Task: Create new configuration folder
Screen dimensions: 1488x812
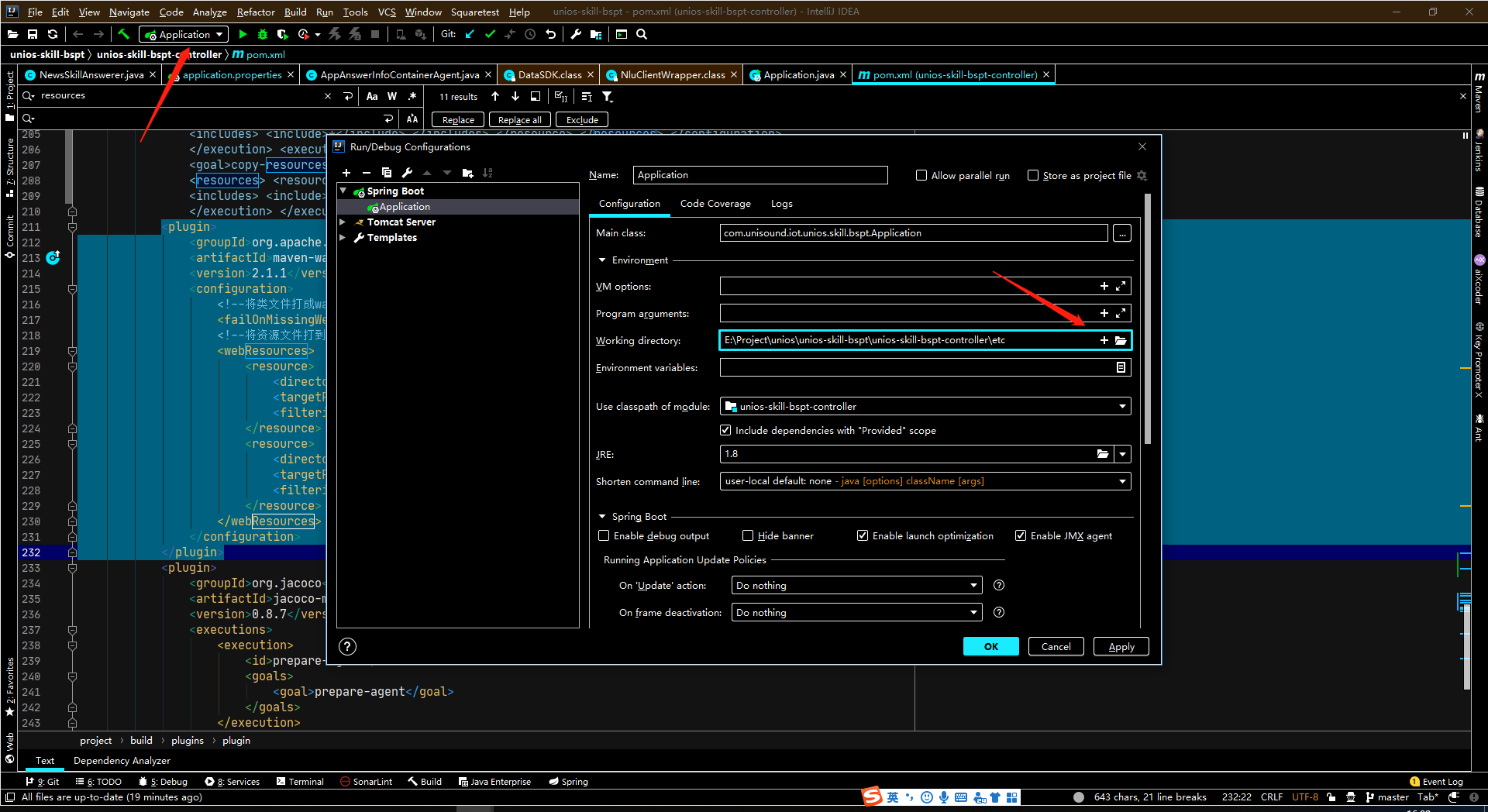Action: pos(467,173)
